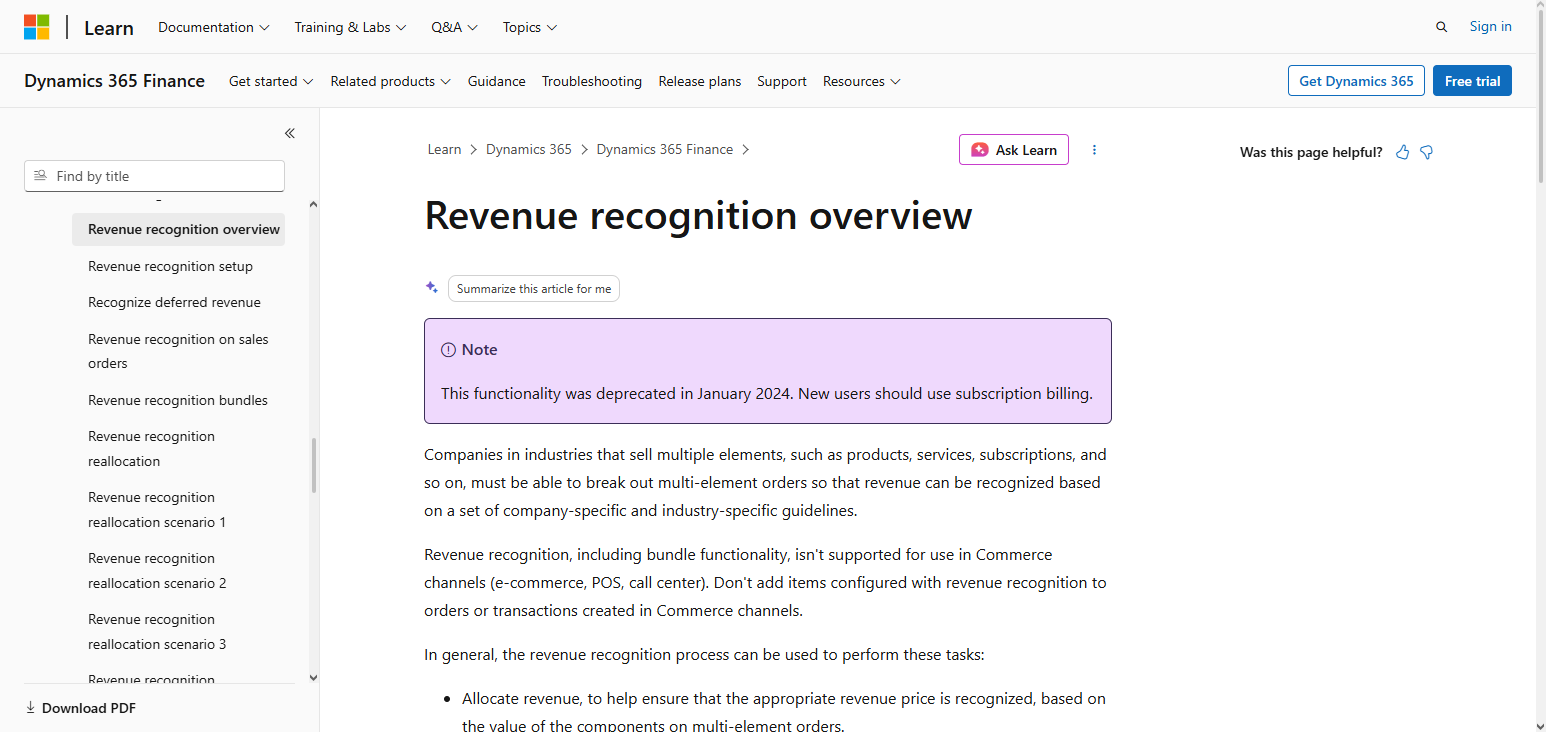Click the 'Was this page helpful?' text
Viewport: 1546px width, 732px height.
coord(1311,152)
